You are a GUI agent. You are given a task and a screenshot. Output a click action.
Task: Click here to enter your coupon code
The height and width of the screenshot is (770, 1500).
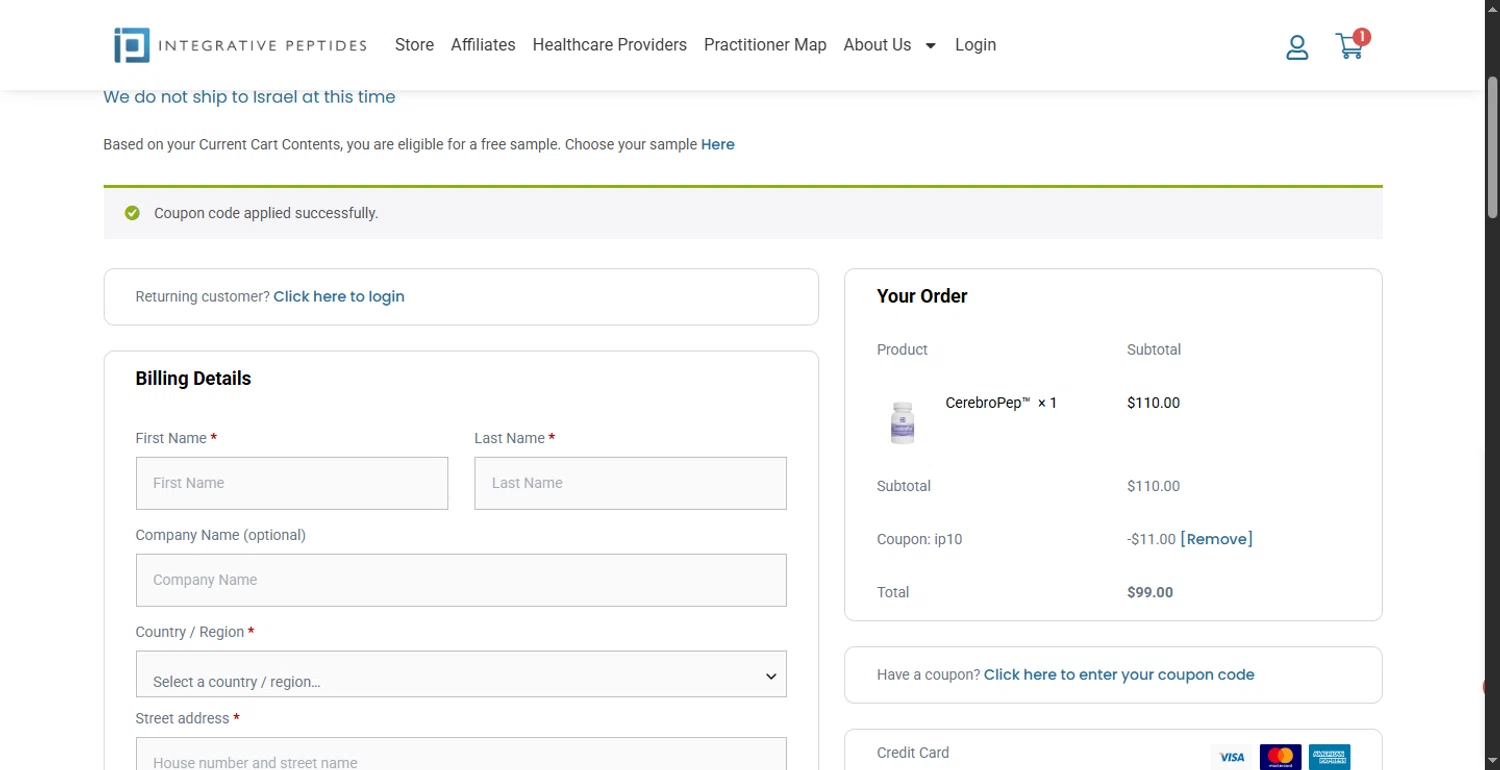click(x=1119, y=675)
